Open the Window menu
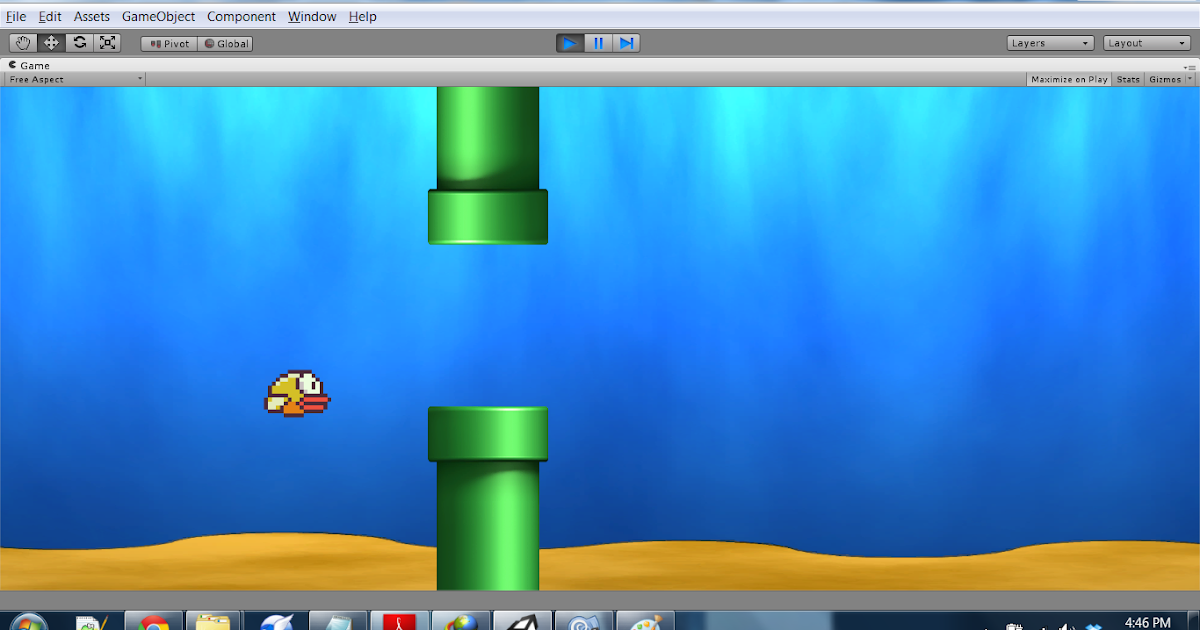 pos(312,17)
